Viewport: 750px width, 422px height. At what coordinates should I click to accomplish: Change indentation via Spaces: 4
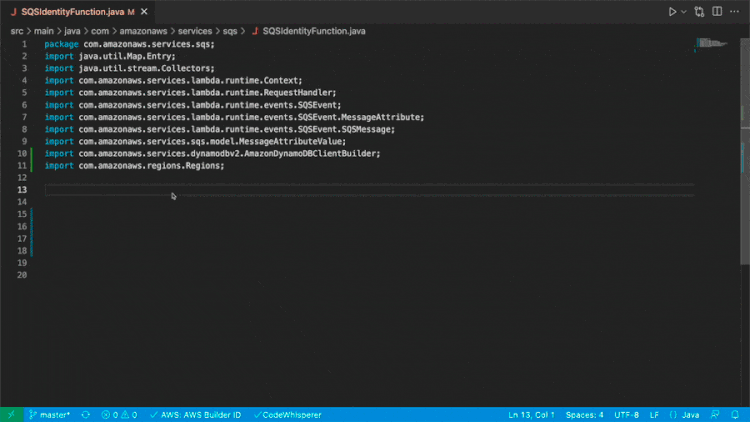(x=585, y=415)
